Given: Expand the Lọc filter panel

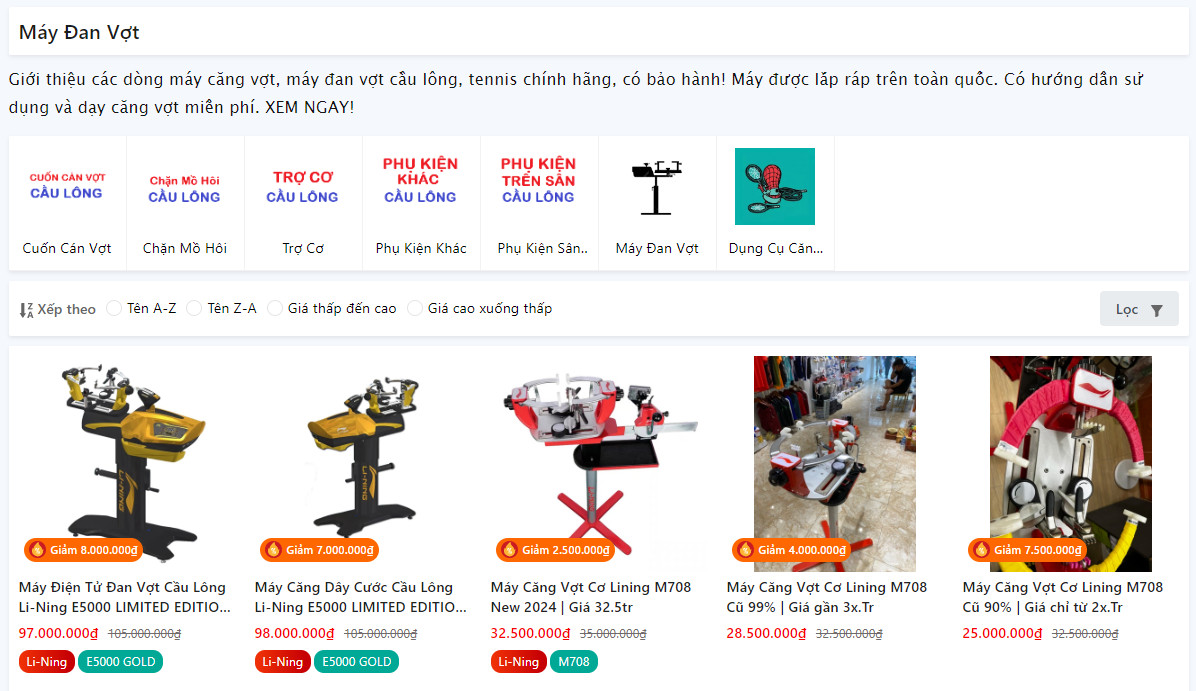Looking at the screenshot, I should pos(1139,309).
